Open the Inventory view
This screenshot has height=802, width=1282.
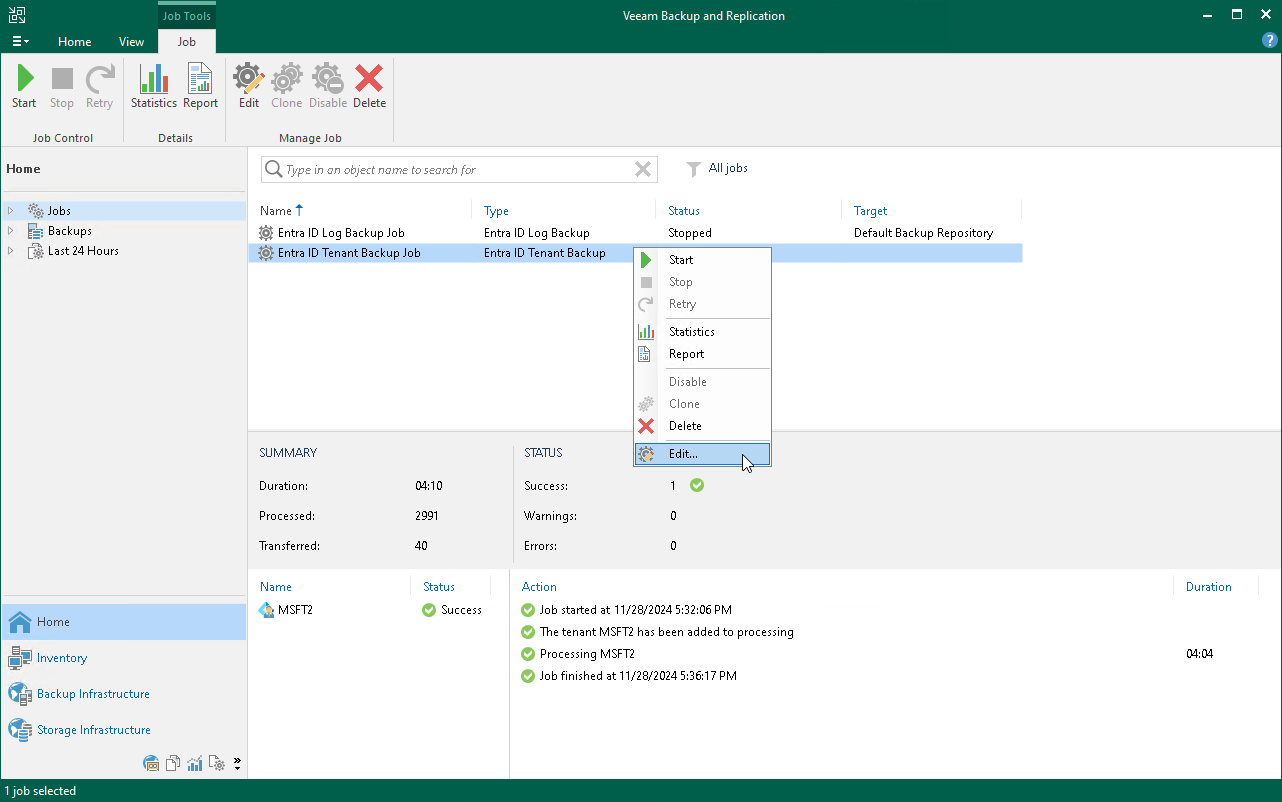(123, 658)
